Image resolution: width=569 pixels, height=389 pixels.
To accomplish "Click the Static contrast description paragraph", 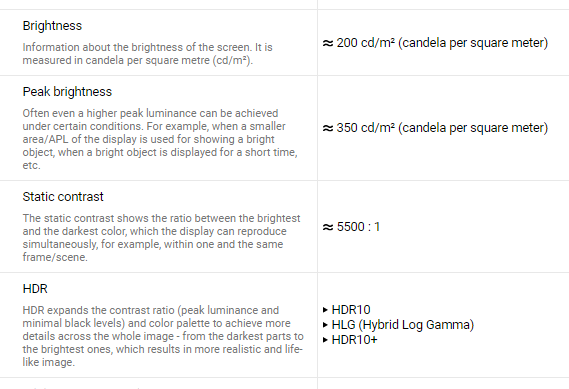I will coord(161,238).
